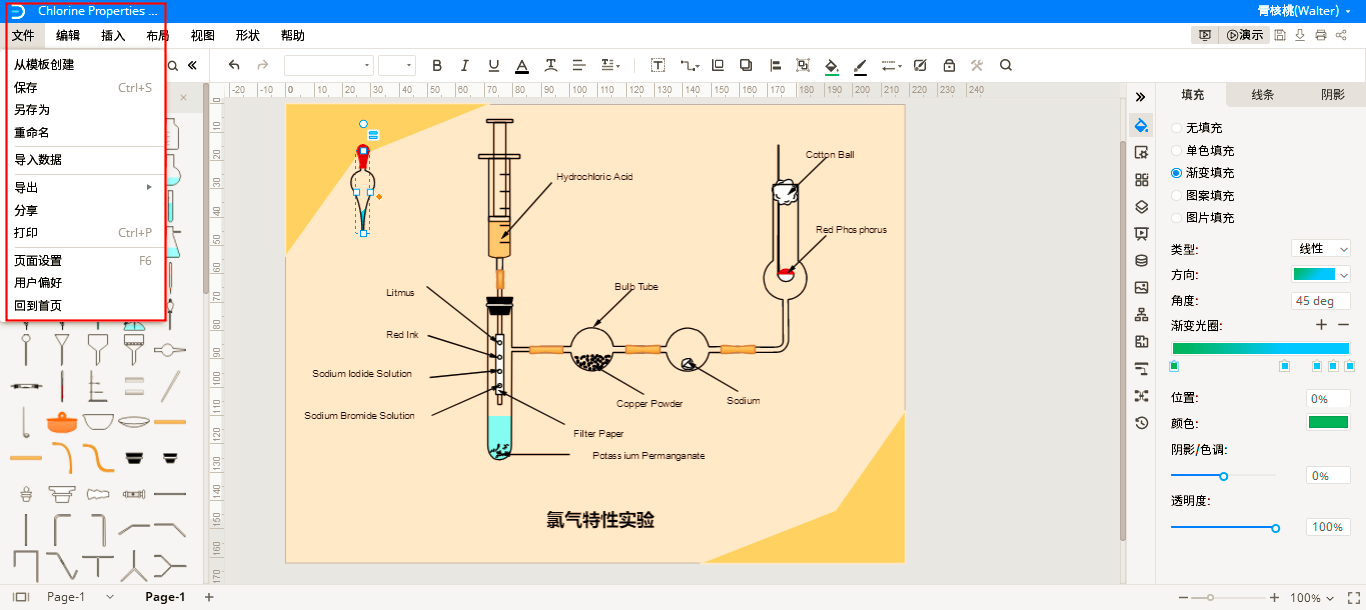Select the orange crucible shape in library
This screenshot has height=610, width=1366.
[x=62, y=421]
